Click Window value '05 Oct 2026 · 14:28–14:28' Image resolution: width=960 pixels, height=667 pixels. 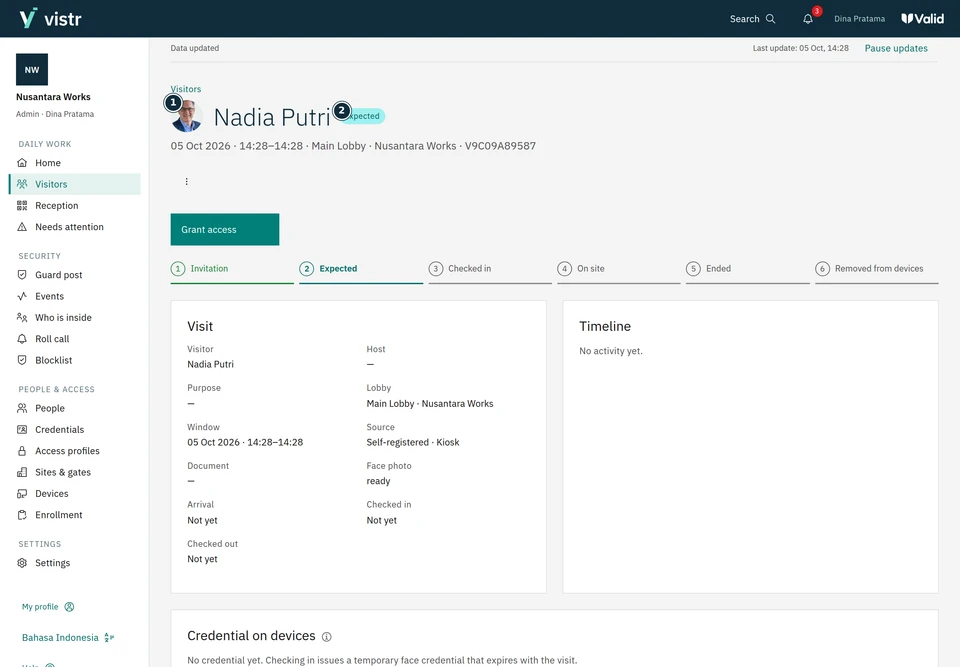point(245,443)
